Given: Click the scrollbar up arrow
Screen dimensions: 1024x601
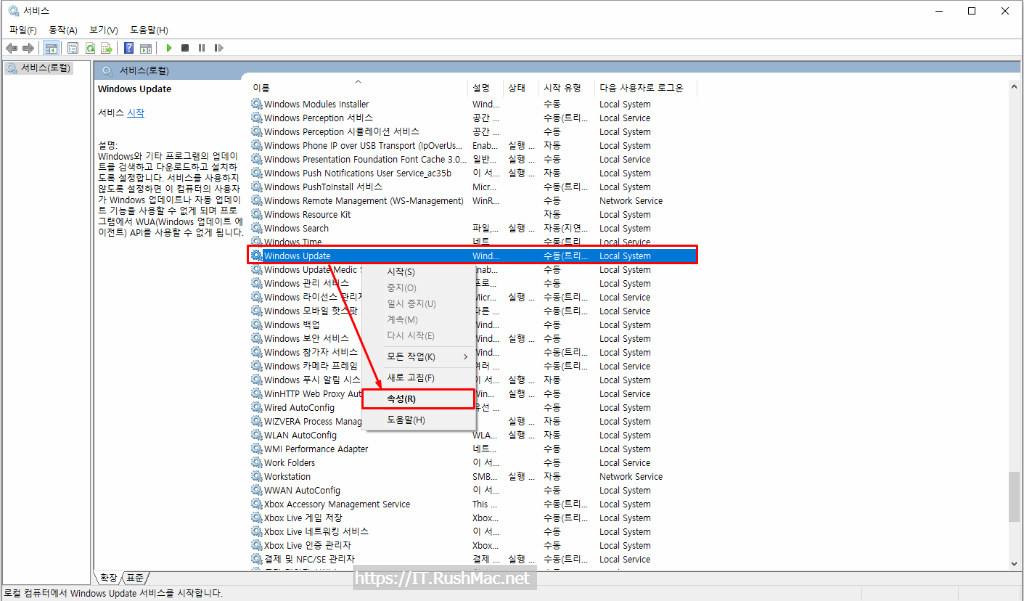Looking at the screenshot, I should coord(1014,86).
